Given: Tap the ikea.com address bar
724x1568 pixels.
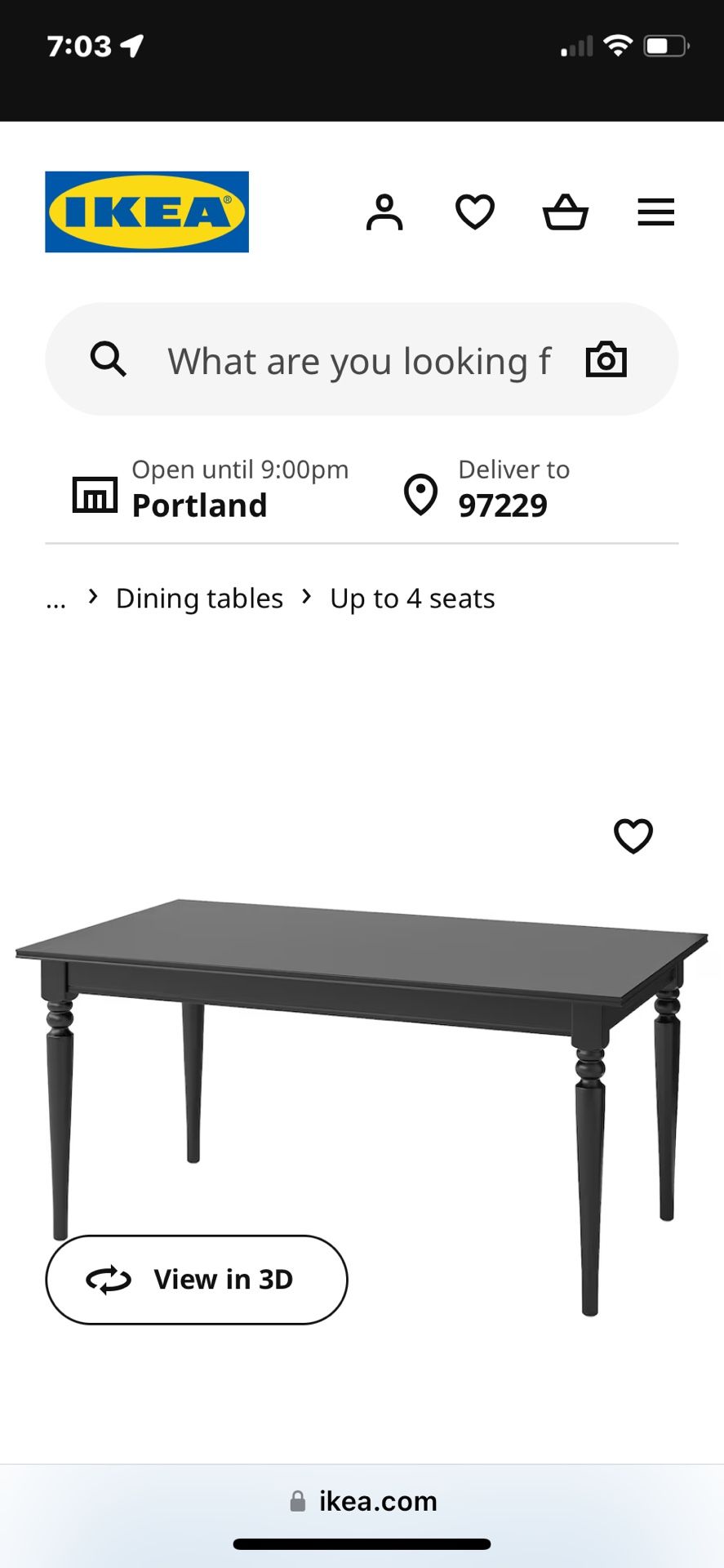Looking at the screenshot, I should pos(363,1501).
